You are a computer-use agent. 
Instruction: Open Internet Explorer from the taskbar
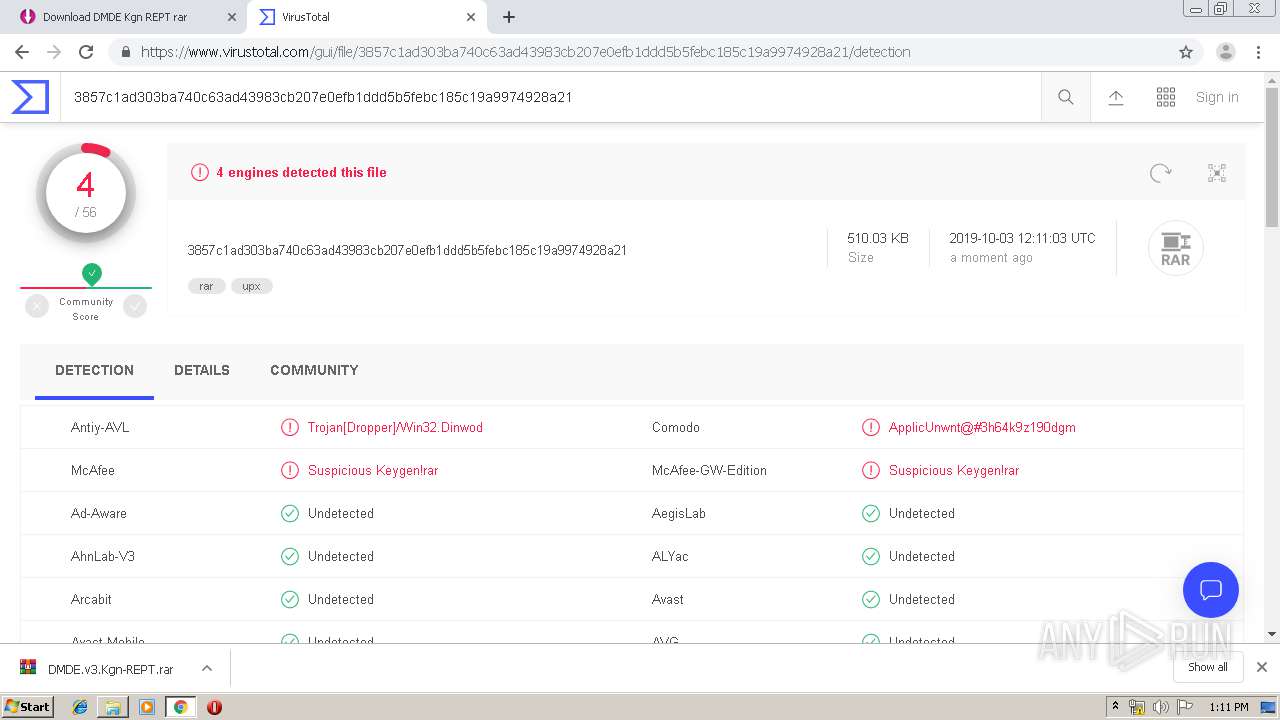pyautogui.click(x=80, y=707)
